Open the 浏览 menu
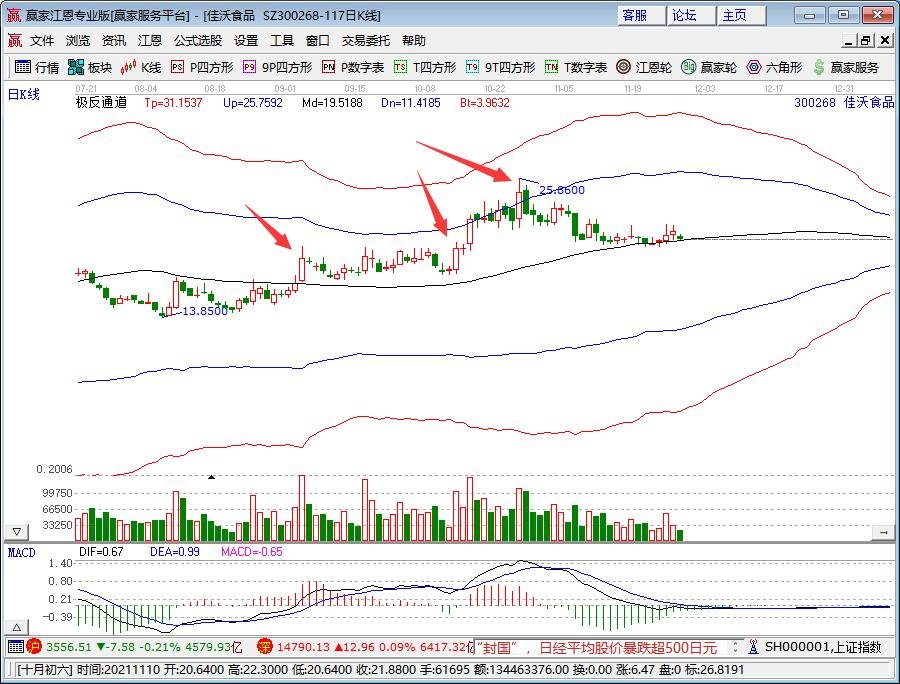Screen dimensions: 900x684 (x=77, y=41)
